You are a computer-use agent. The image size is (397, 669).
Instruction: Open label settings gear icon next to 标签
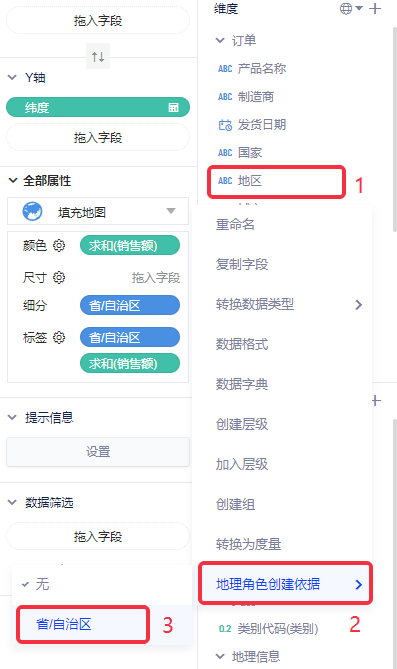coord(59,337)
